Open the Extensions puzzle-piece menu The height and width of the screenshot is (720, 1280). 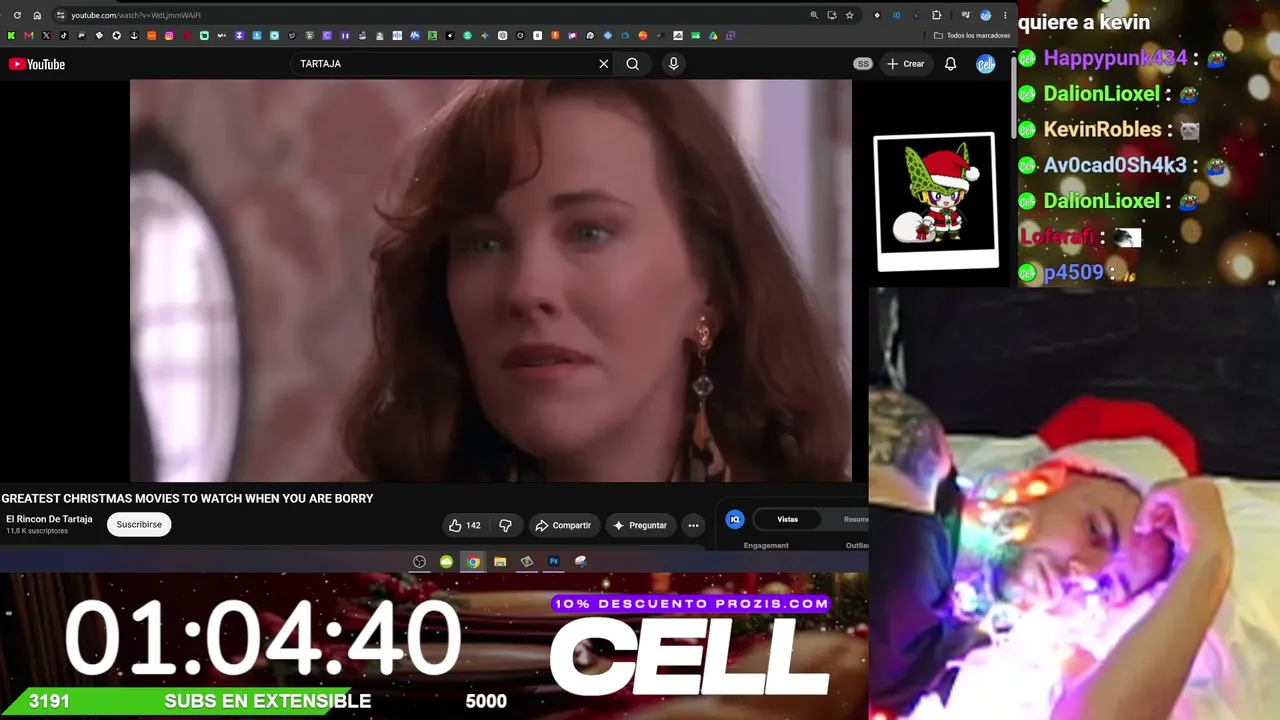(x=936, y=15)
